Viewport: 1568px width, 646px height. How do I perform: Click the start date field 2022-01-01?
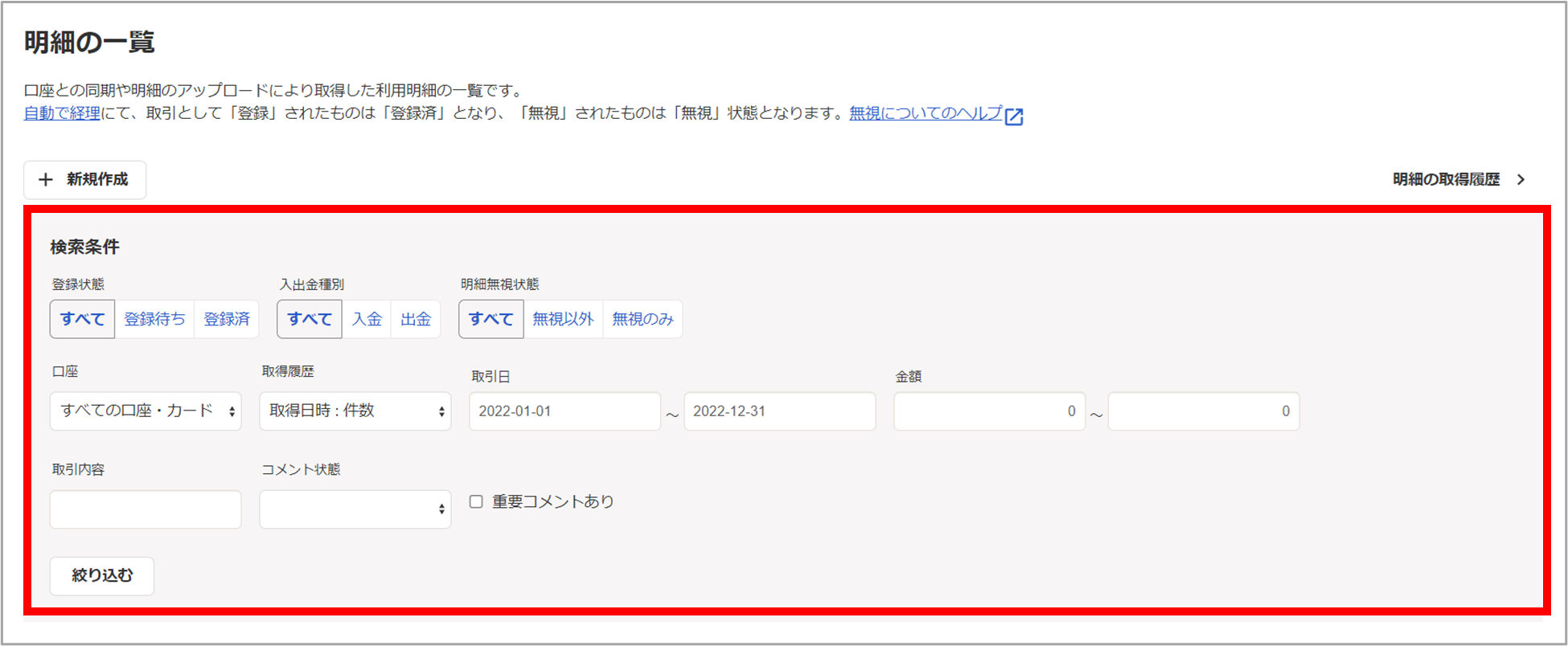tap(564, 411)
